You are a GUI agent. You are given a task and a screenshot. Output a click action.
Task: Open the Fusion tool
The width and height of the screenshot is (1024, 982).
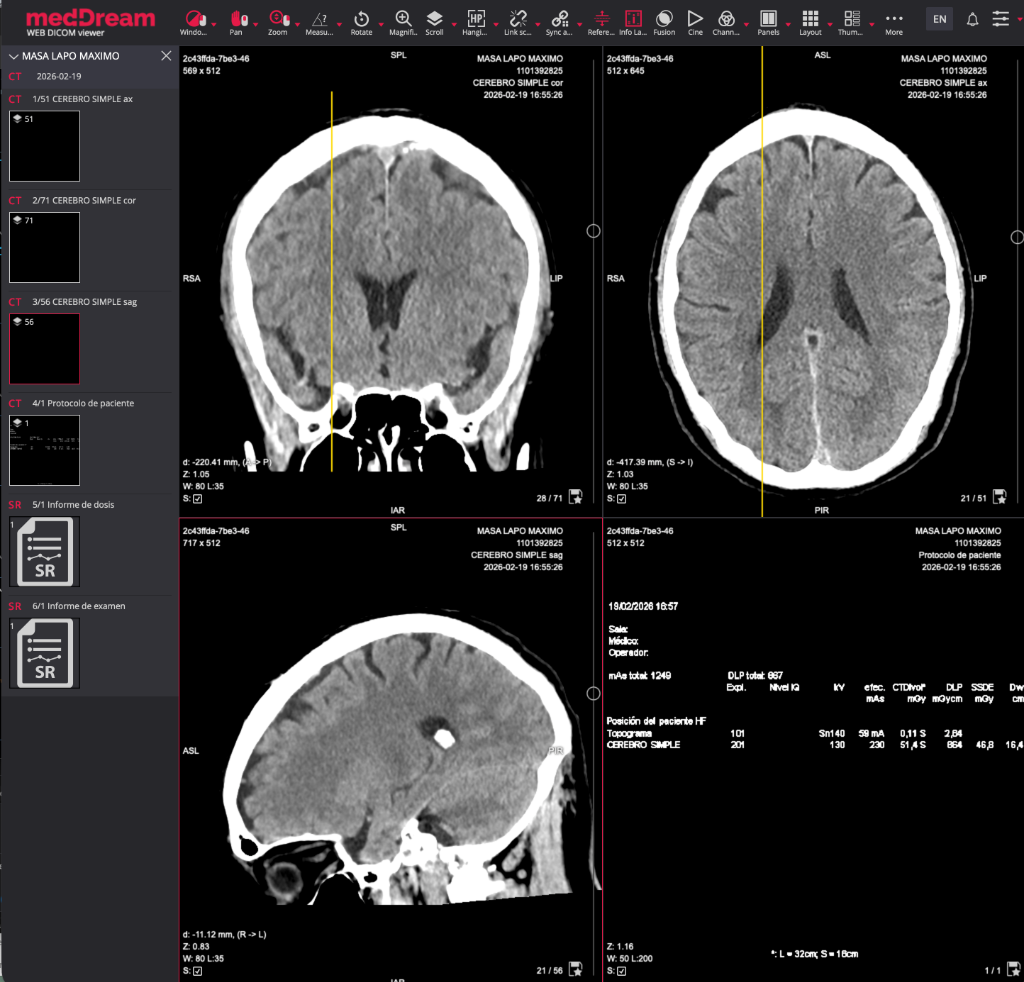664,22
